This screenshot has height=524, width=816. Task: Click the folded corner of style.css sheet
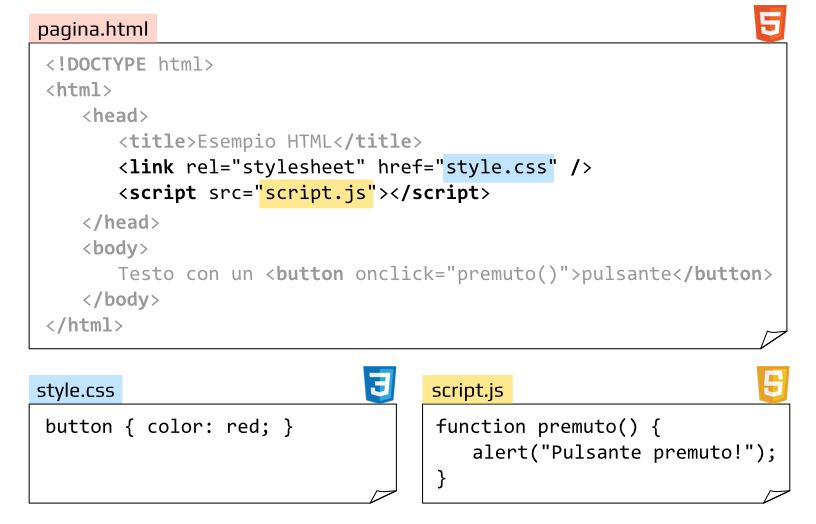coord(383,496)
